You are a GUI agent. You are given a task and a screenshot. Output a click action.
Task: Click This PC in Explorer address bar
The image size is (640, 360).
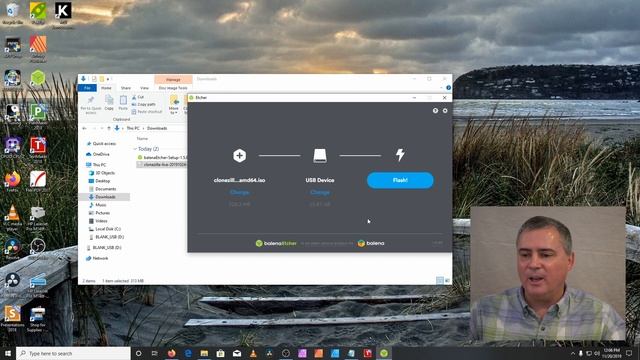click(133, 128)
